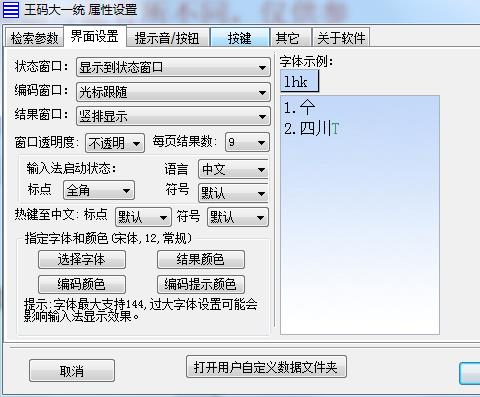Expand the 状态窗口 dropdown
This screenshot has width=480, height=397.
[173, 67]
